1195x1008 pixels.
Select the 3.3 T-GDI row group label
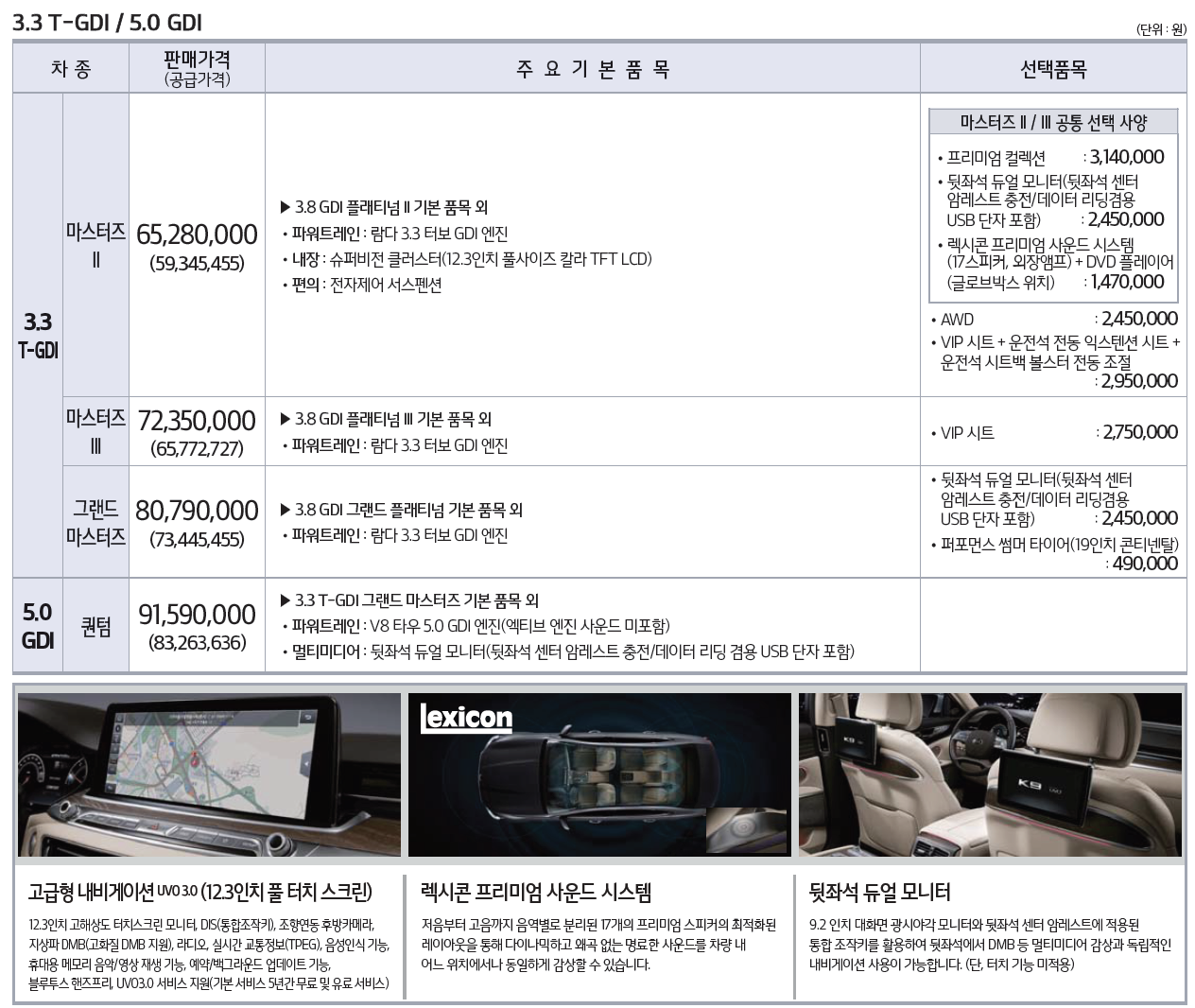(x=38, y=335)
